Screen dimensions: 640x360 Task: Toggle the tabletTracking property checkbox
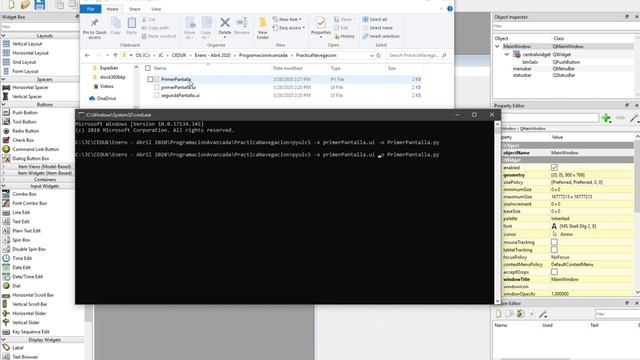[x=554, y=250]
